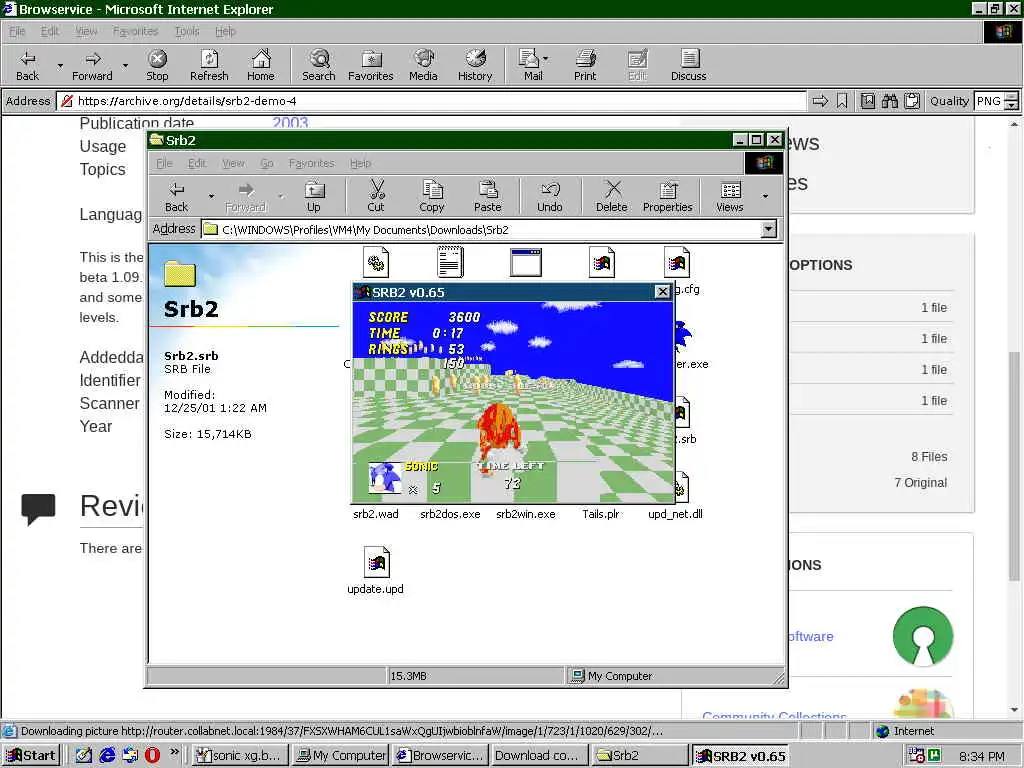Select the srb2dos.exe file label
The image size is (1024, 768).
point(450,514)
